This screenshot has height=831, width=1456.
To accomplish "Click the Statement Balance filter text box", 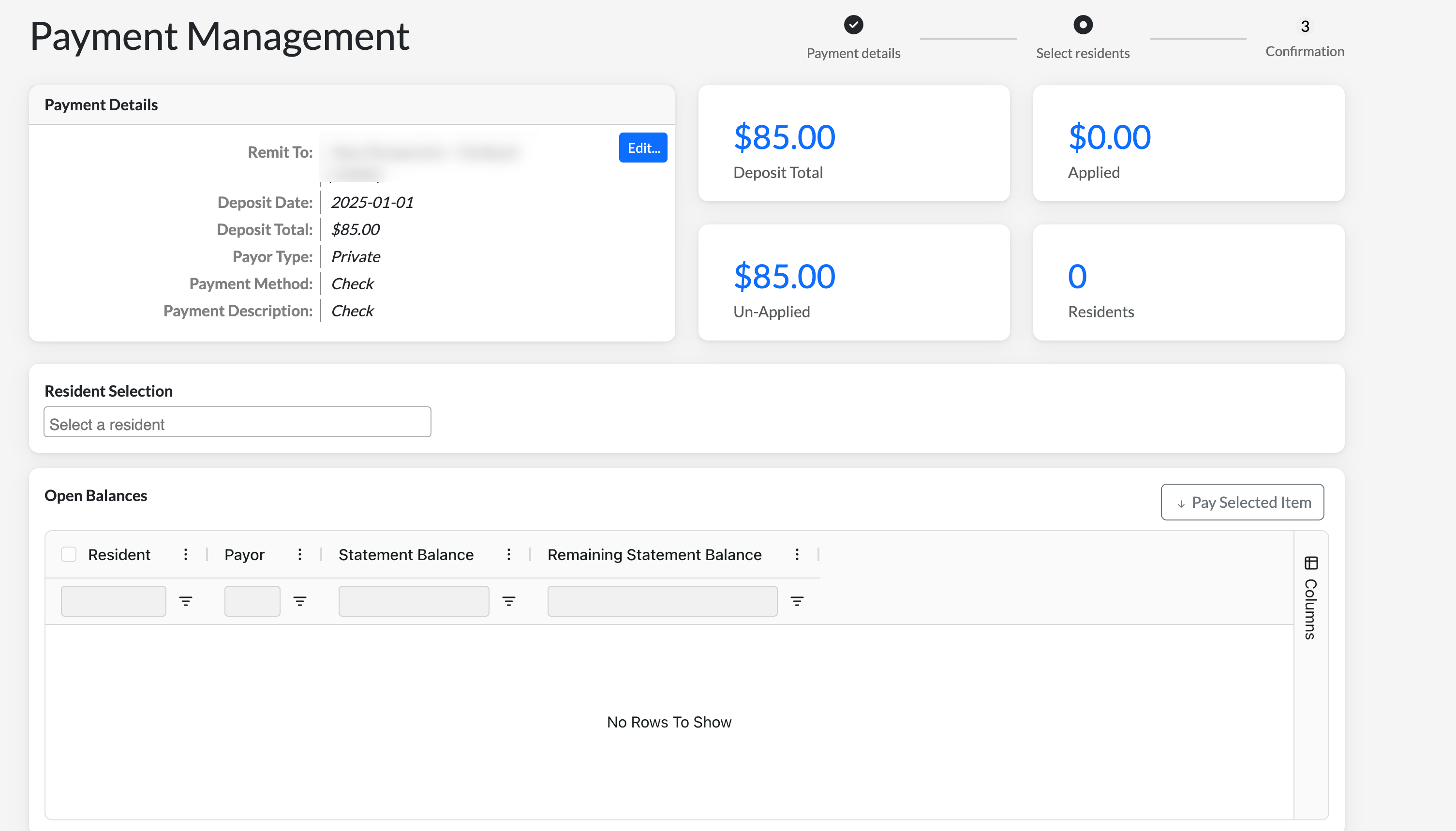I will (413, 601).
